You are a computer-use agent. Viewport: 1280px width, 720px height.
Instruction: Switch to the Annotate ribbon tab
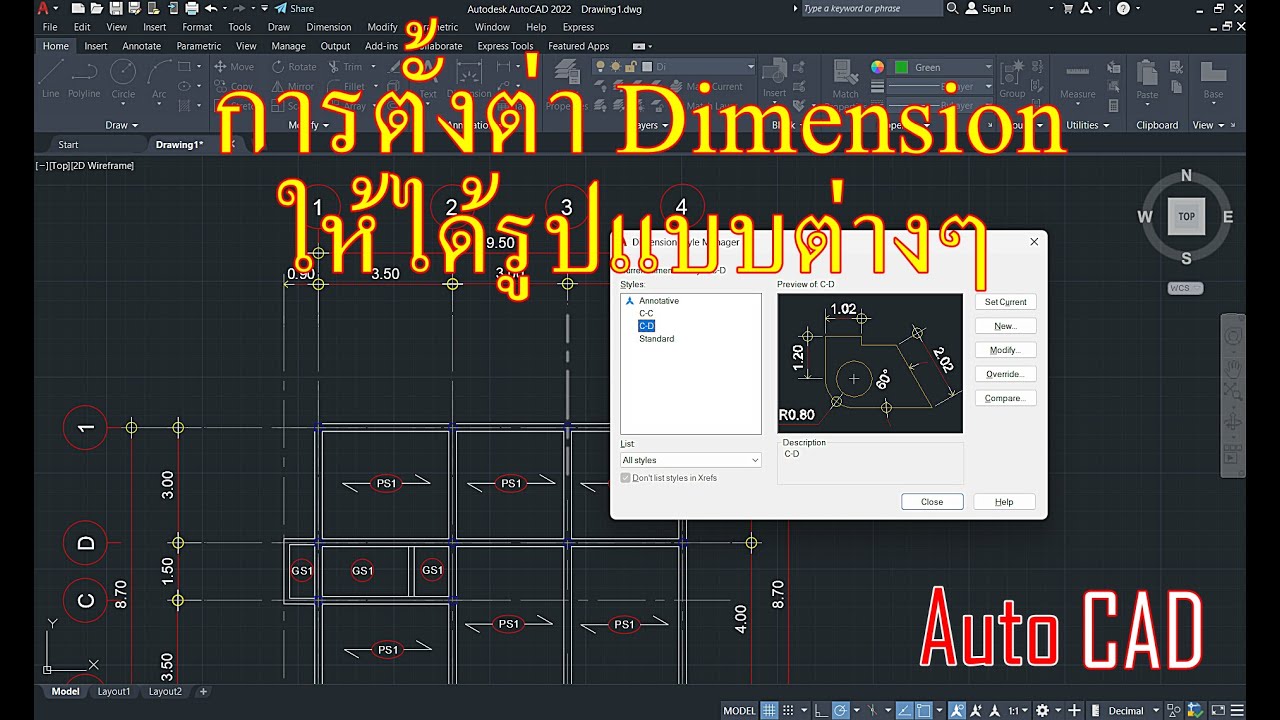[x=141, y=46]
